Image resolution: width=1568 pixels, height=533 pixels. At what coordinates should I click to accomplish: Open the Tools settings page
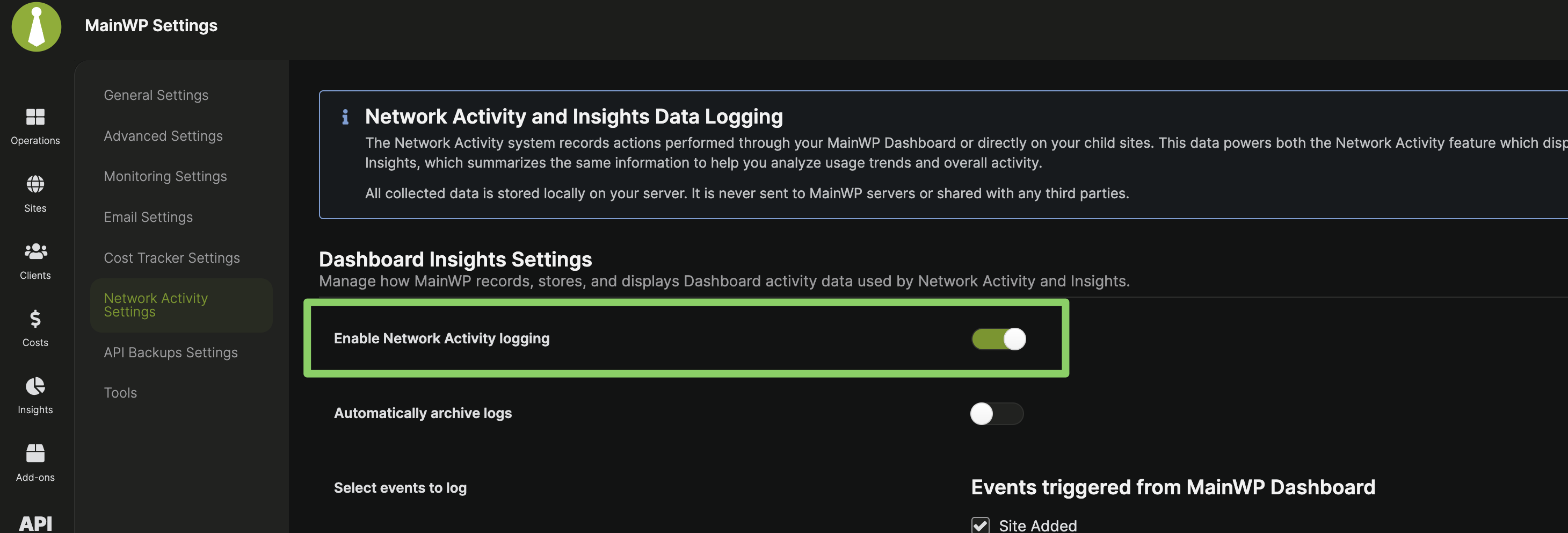[120, 393]
